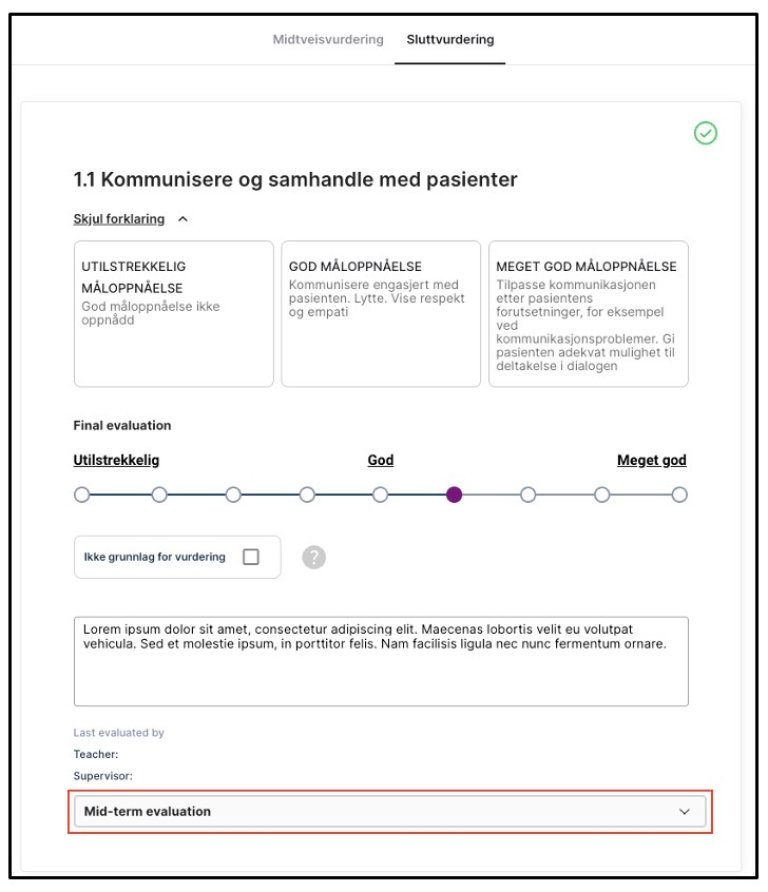The height and width of the screenshot is (892, 768).
Task: Click the chevron on Mid-term evaluation dropdown
Action: coord(684,811)
